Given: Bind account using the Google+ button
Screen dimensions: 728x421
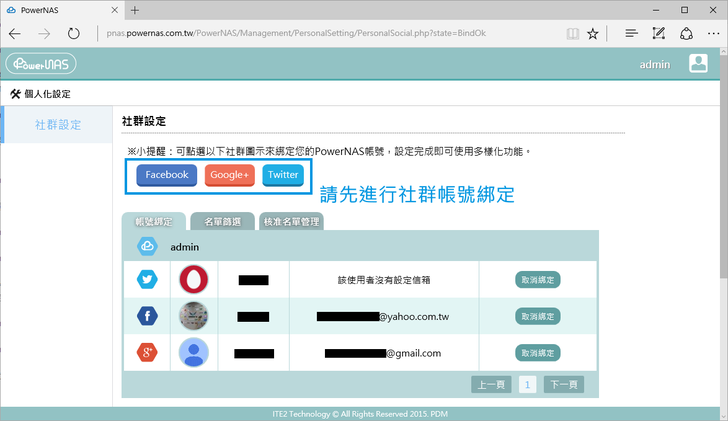Looking at the screenshot, I should [229, 175].
